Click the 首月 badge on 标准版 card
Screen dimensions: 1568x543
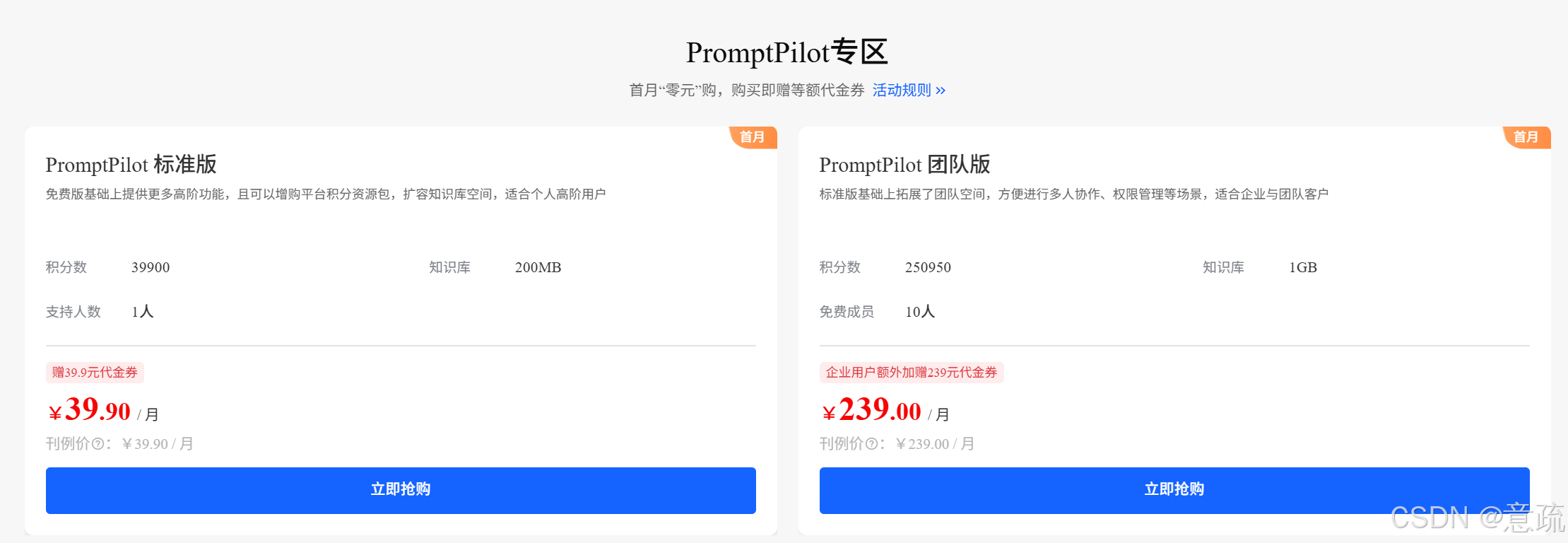pyautogui.click(x=753, y=137)
